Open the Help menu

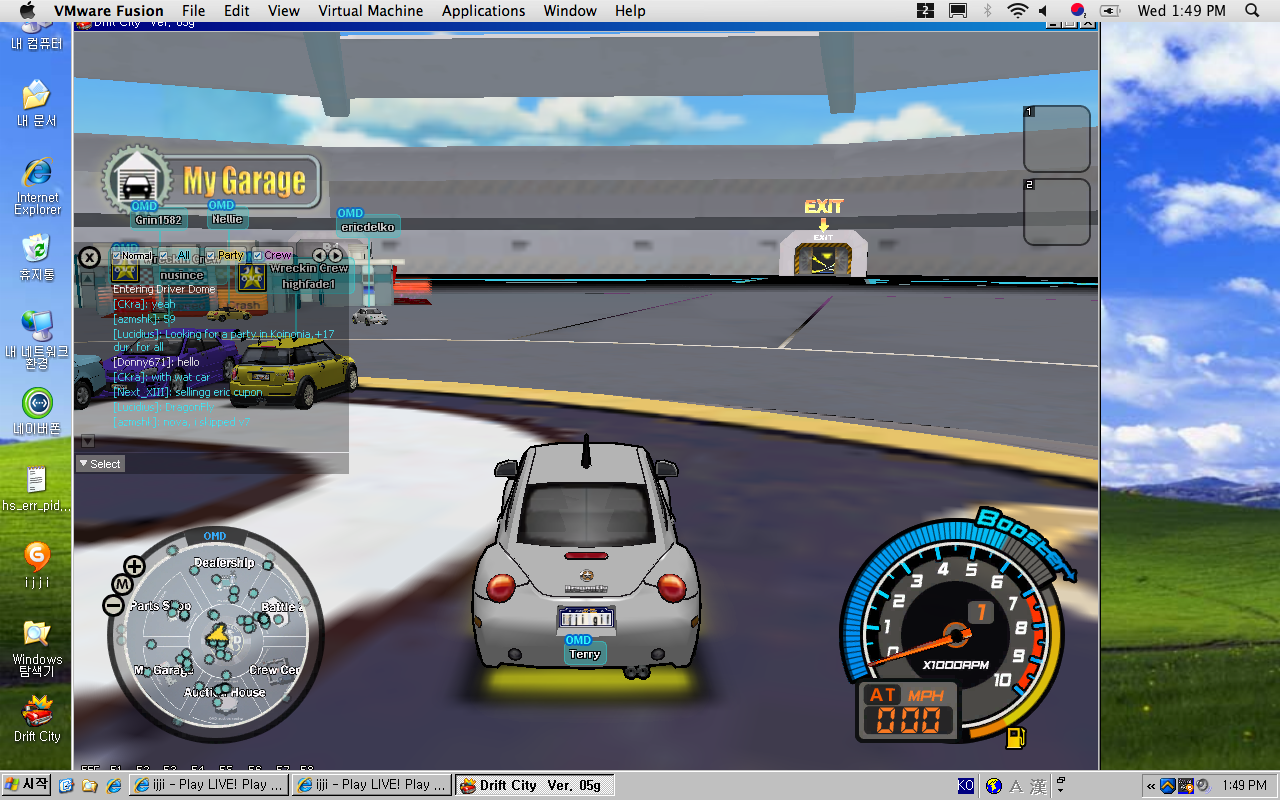630,11
